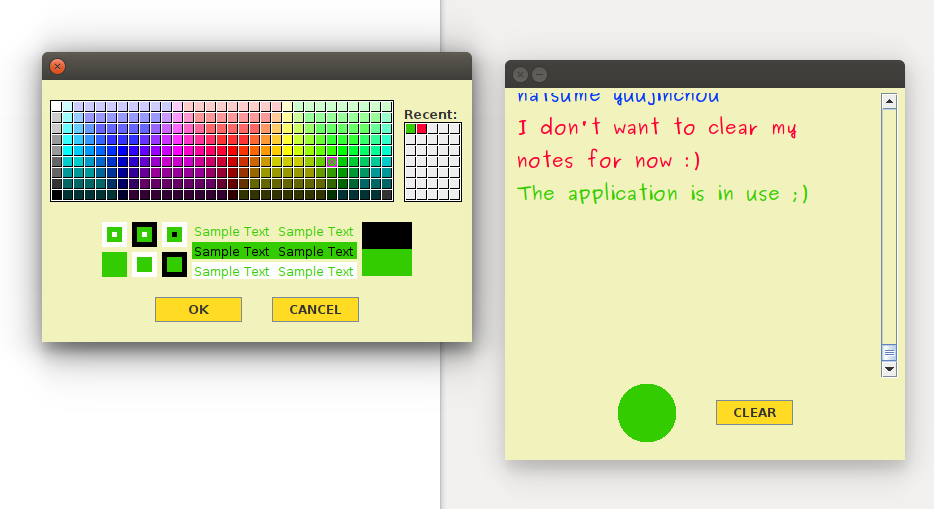
Task: Choose the green swatch under Recent
Action: tap(410, 129)
